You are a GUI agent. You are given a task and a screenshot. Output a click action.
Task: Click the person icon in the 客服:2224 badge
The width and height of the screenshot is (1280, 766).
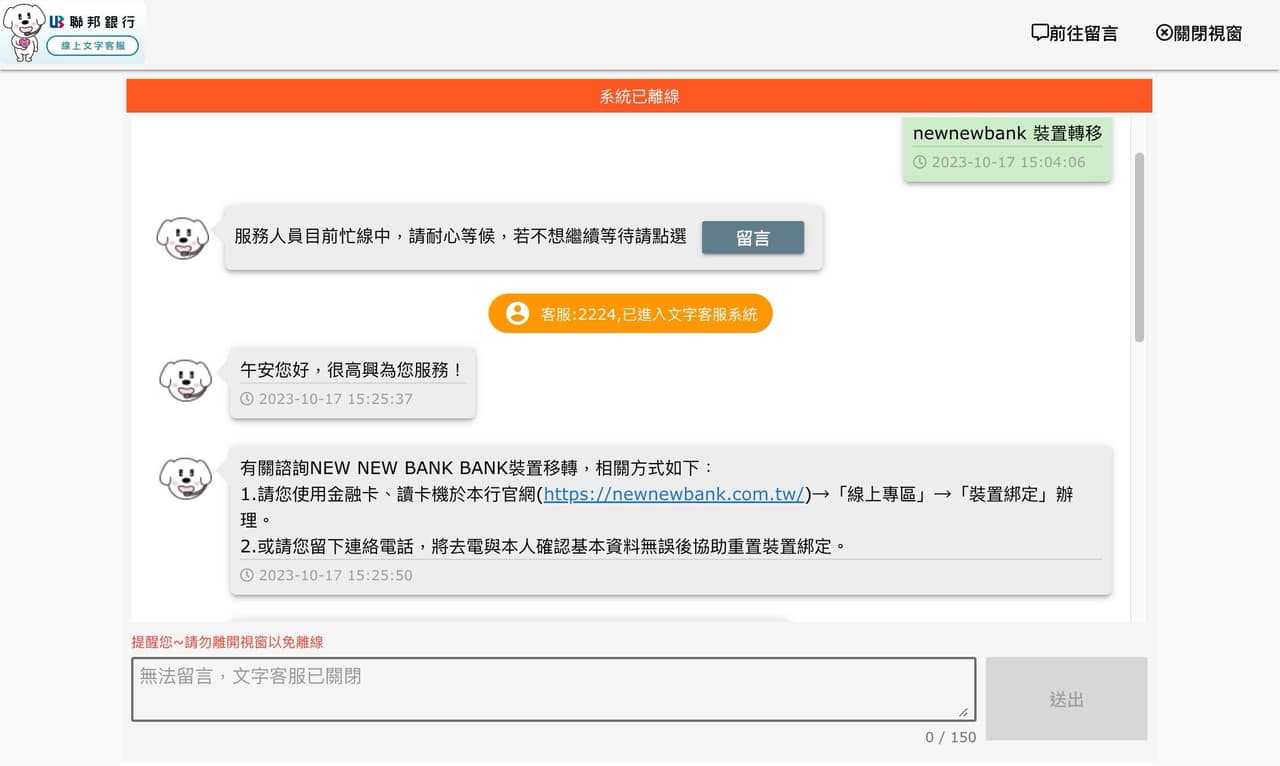[x=516, y=313]
